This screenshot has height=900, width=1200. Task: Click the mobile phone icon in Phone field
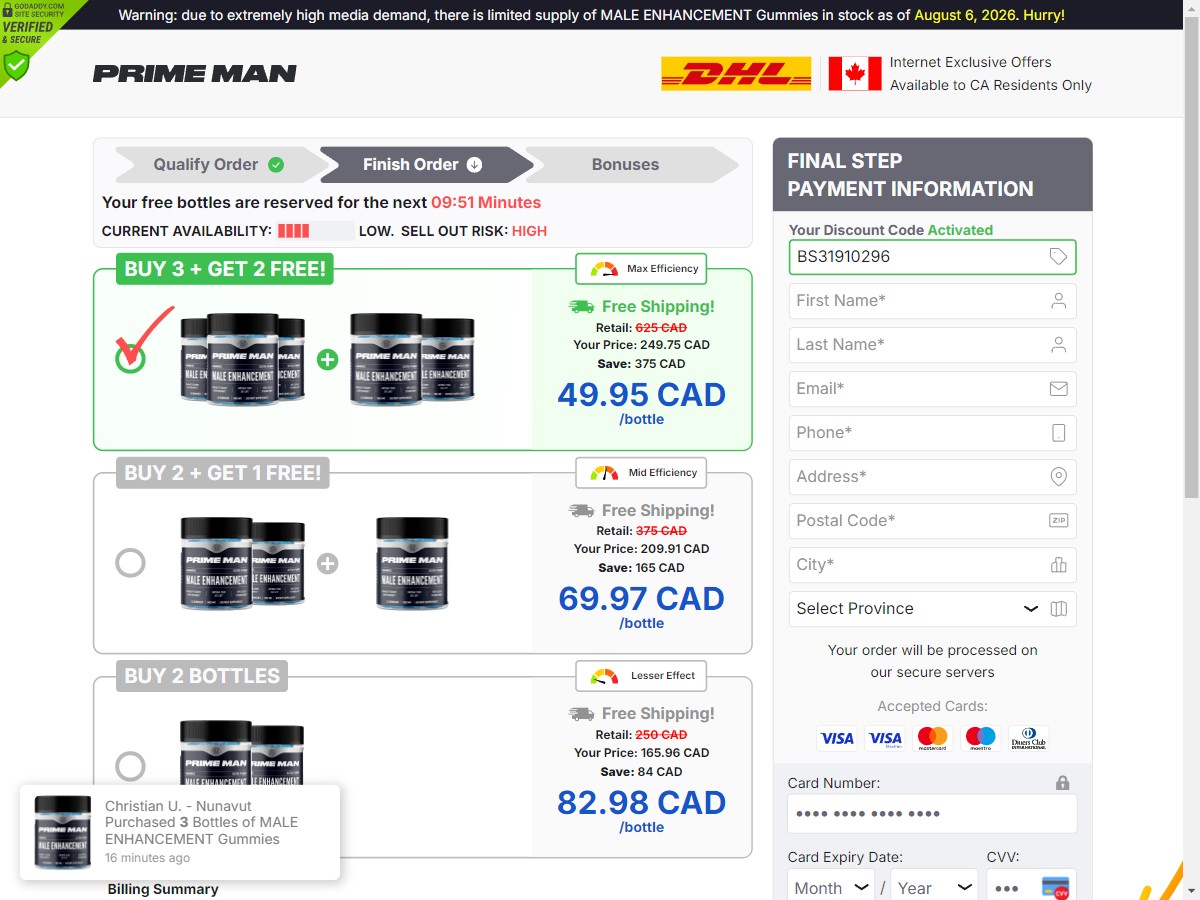(x=1058, y=433)
